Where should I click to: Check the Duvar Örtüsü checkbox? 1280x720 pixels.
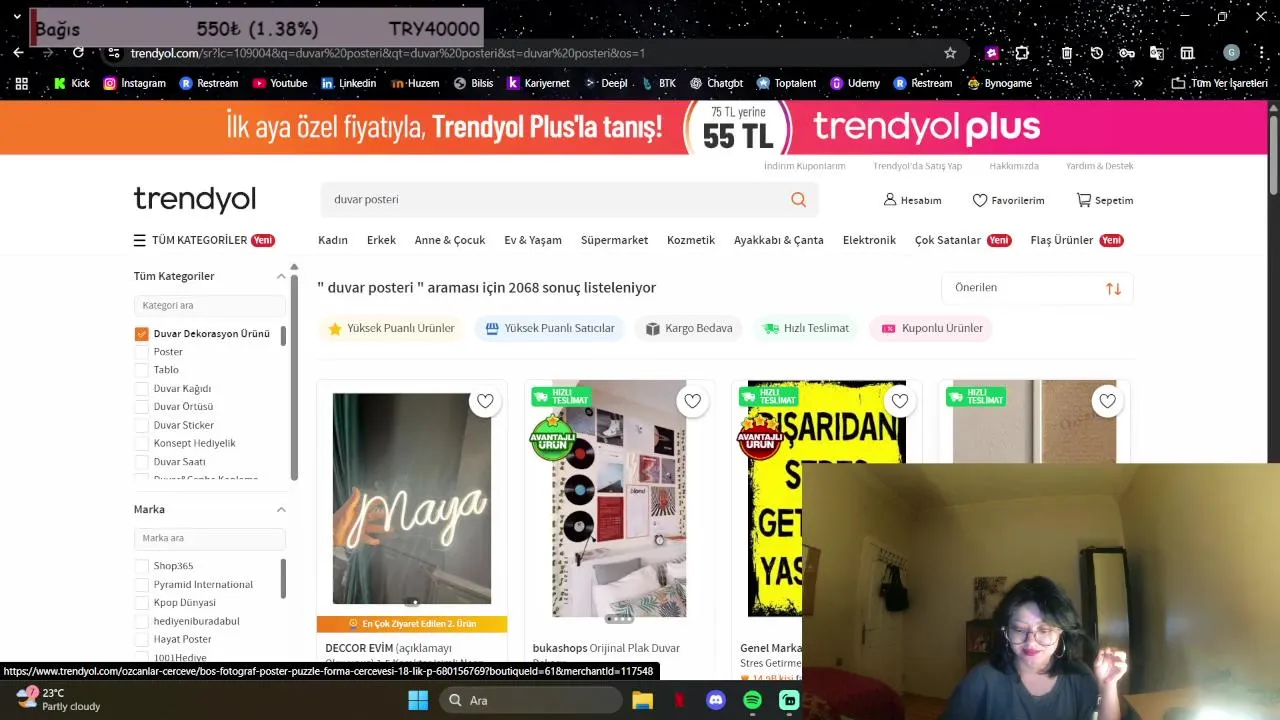141,407
